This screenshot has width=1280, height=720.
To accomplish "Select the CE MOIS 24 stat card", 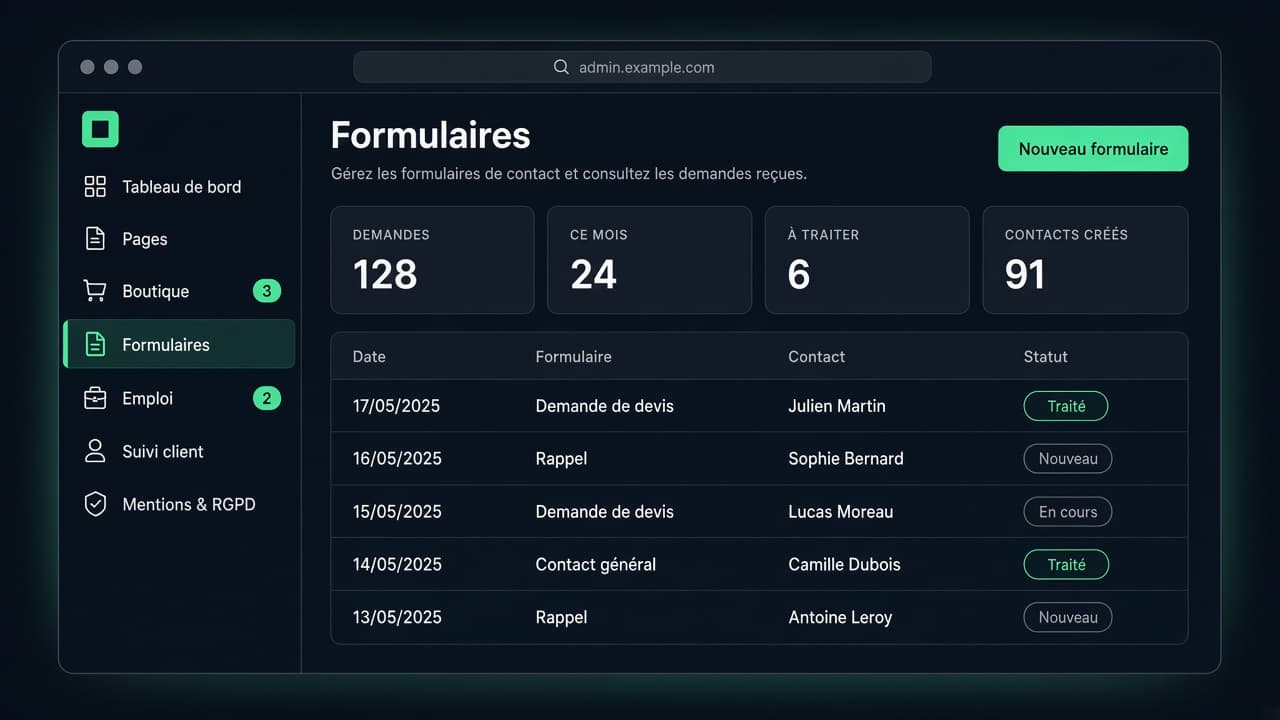I will tap(649, 260).
